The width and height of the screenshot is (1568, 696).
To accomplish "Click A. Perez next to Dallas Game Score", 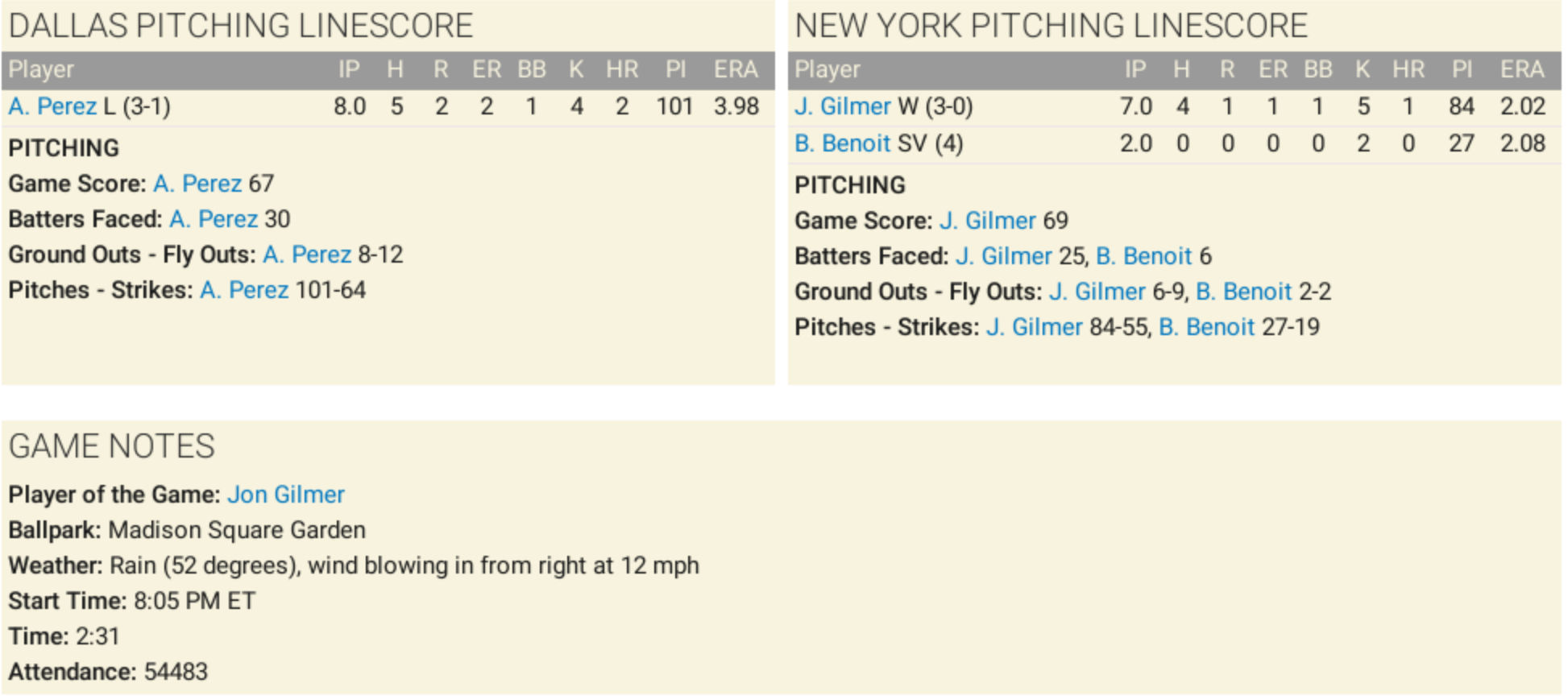I will tap(197, 184).
